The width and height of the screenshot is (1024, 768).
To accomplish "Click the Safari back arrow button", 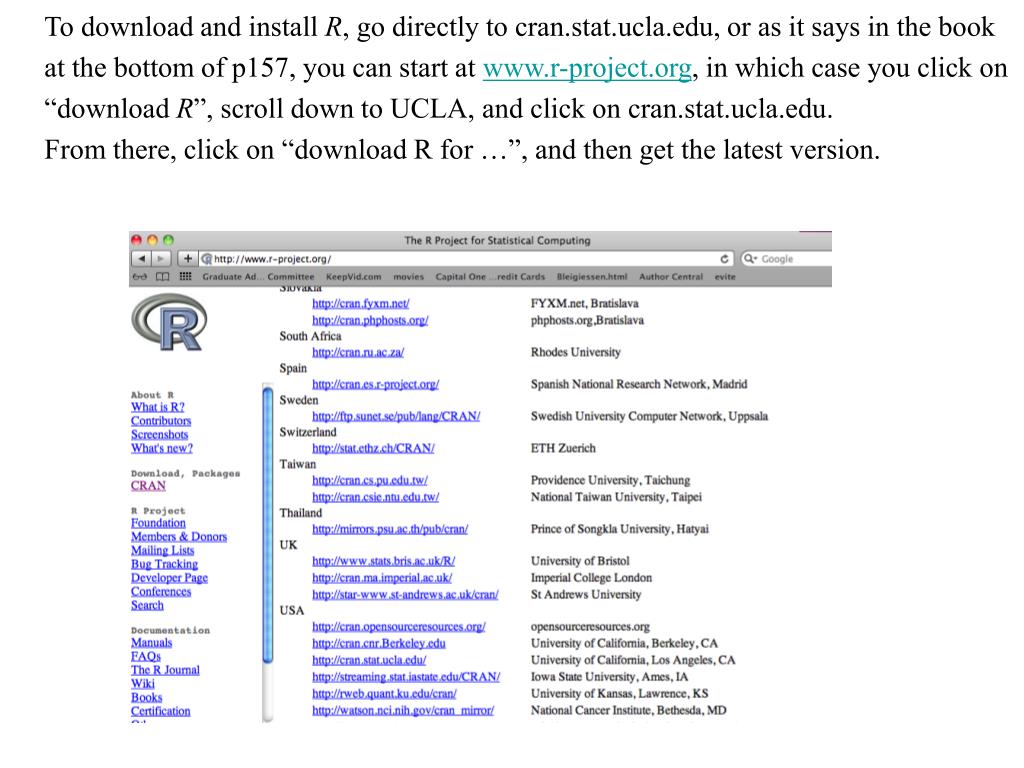I will (142, 259).
